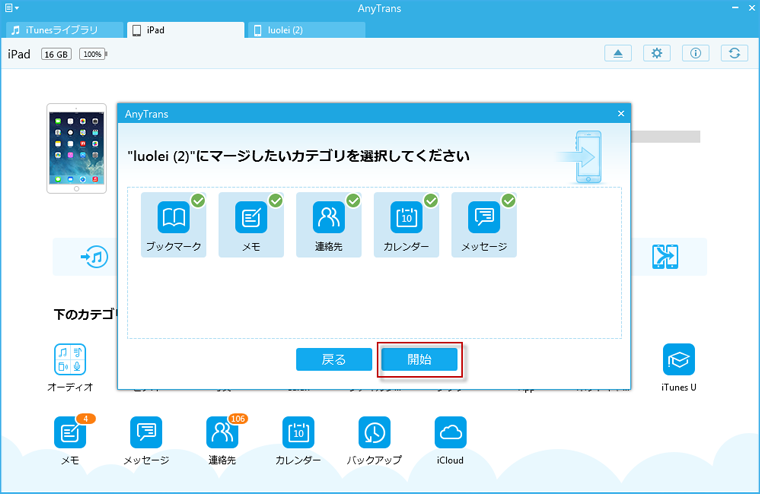Open the iCloud category
760x494 pixels.
click(x=450, y=440)
